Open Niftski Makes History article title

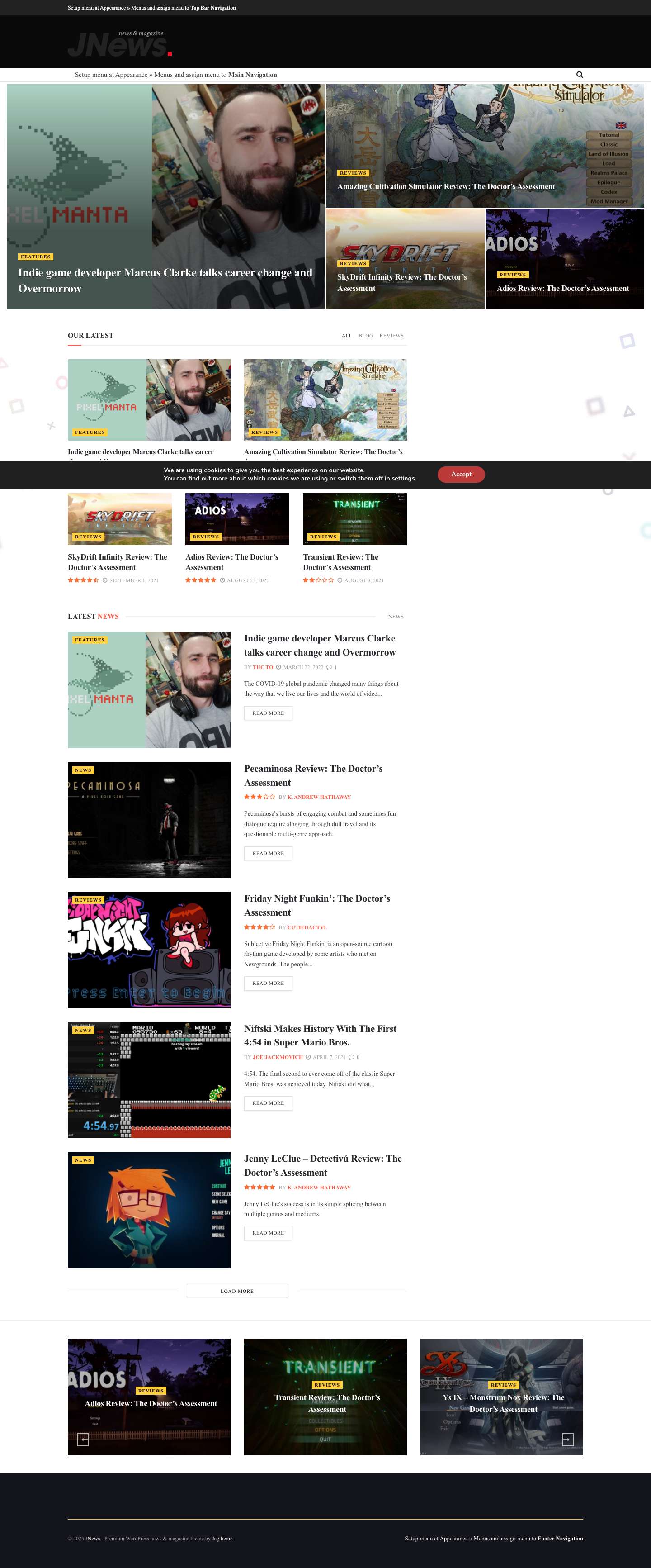click(320, 1036)
